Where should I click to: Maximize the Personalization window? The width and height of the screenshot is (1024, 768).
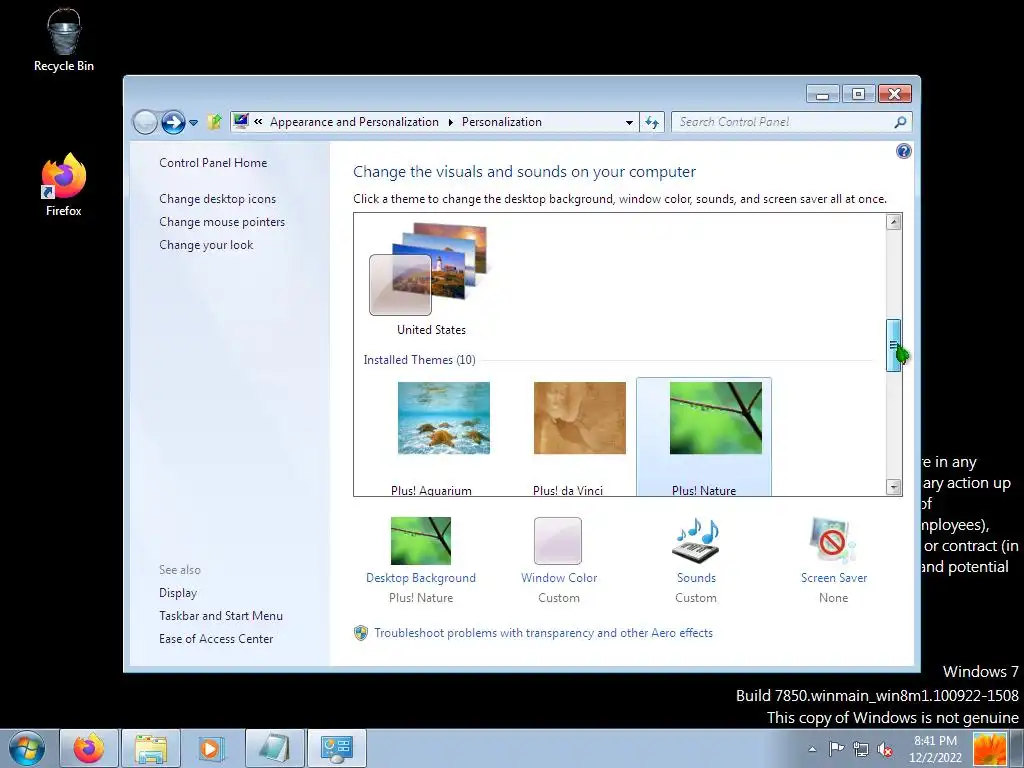858,94
